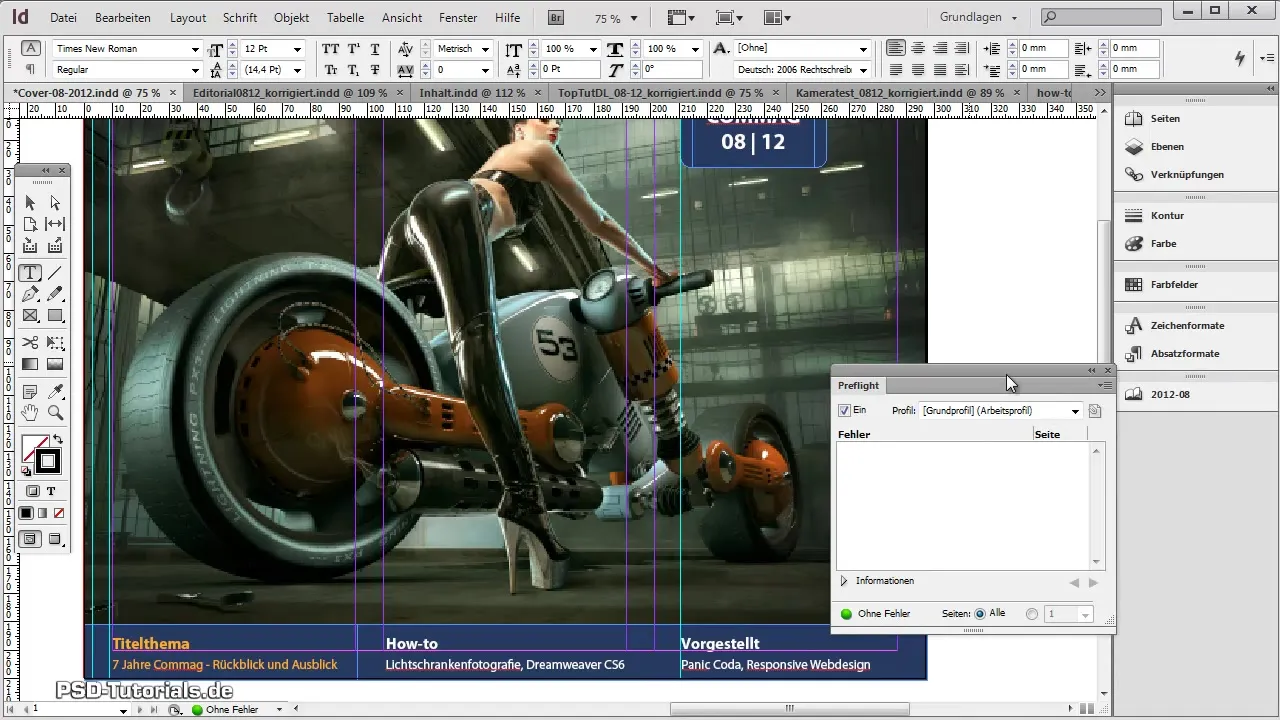Expand the Informationen section

pyautogui.click(x=843, y=581)
